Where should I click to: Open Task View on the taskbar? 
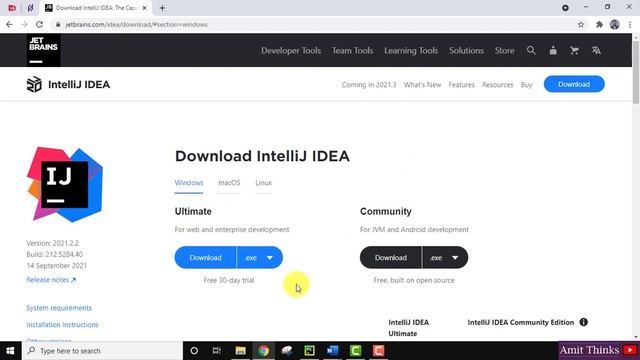tap(217, 351)
